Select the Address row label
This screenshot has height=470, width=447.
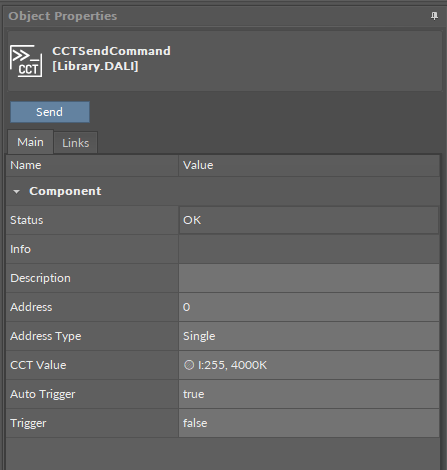[x=31, y=307]
